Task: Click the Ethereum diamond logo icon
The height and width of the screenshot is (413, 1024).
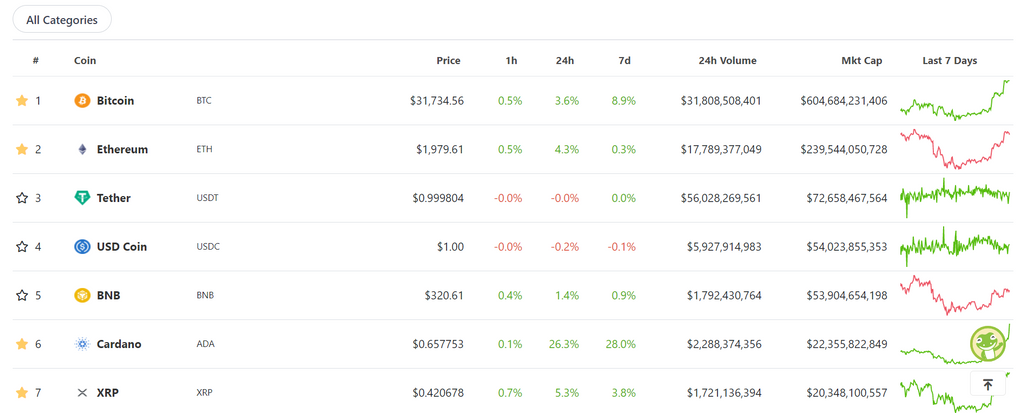Action: click(82, 150)
